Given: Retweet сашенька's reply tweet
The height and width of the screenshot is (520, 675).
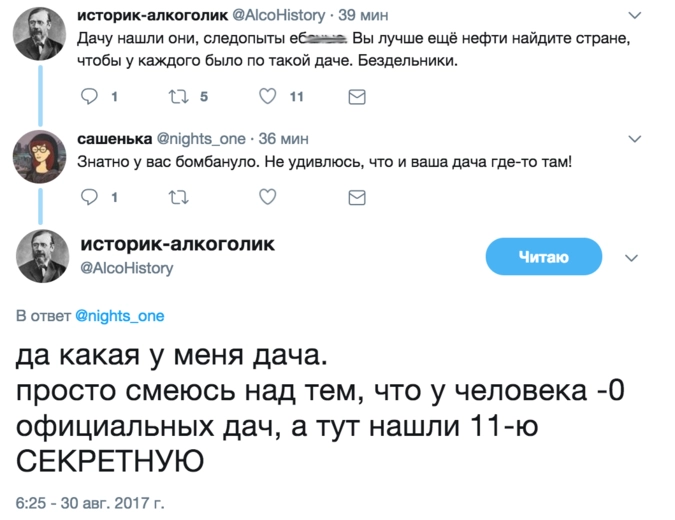Looking at the screenshot, I should (178, 198).
